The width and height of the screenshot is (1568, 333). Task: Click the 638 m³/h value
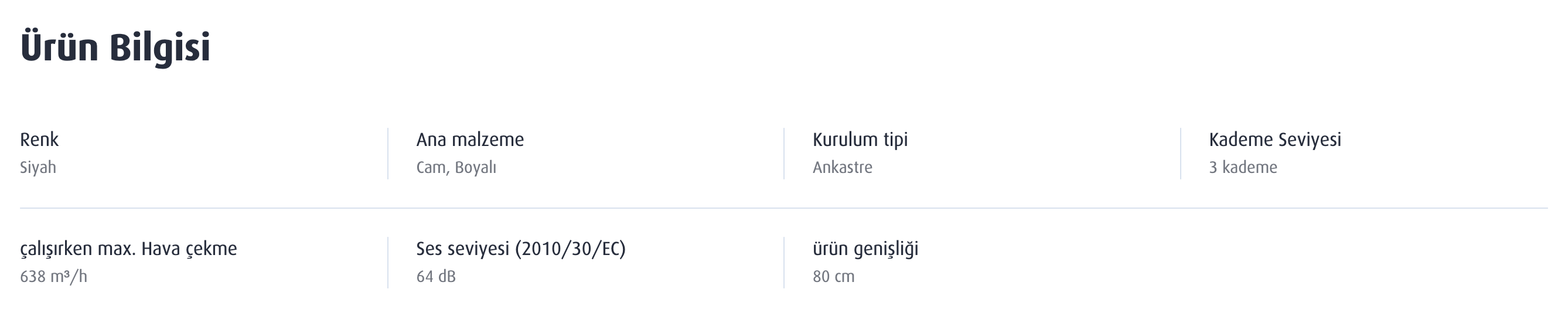coord(53,276)
